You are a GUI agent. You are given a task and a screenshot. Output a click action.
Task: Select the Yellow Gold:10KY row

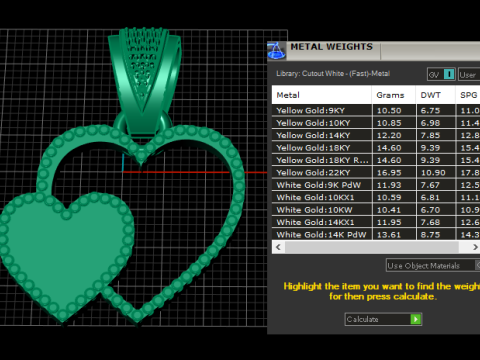tap(376, 123)
